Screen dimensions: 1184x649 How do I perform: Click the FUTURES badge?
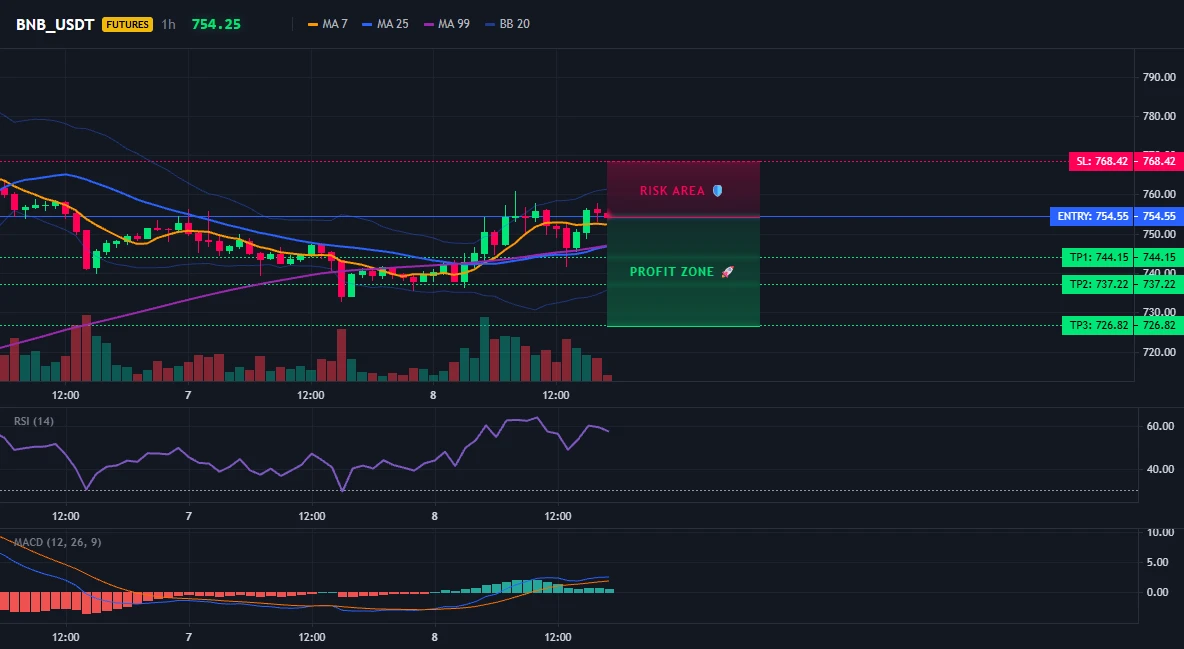coord(128,24)
